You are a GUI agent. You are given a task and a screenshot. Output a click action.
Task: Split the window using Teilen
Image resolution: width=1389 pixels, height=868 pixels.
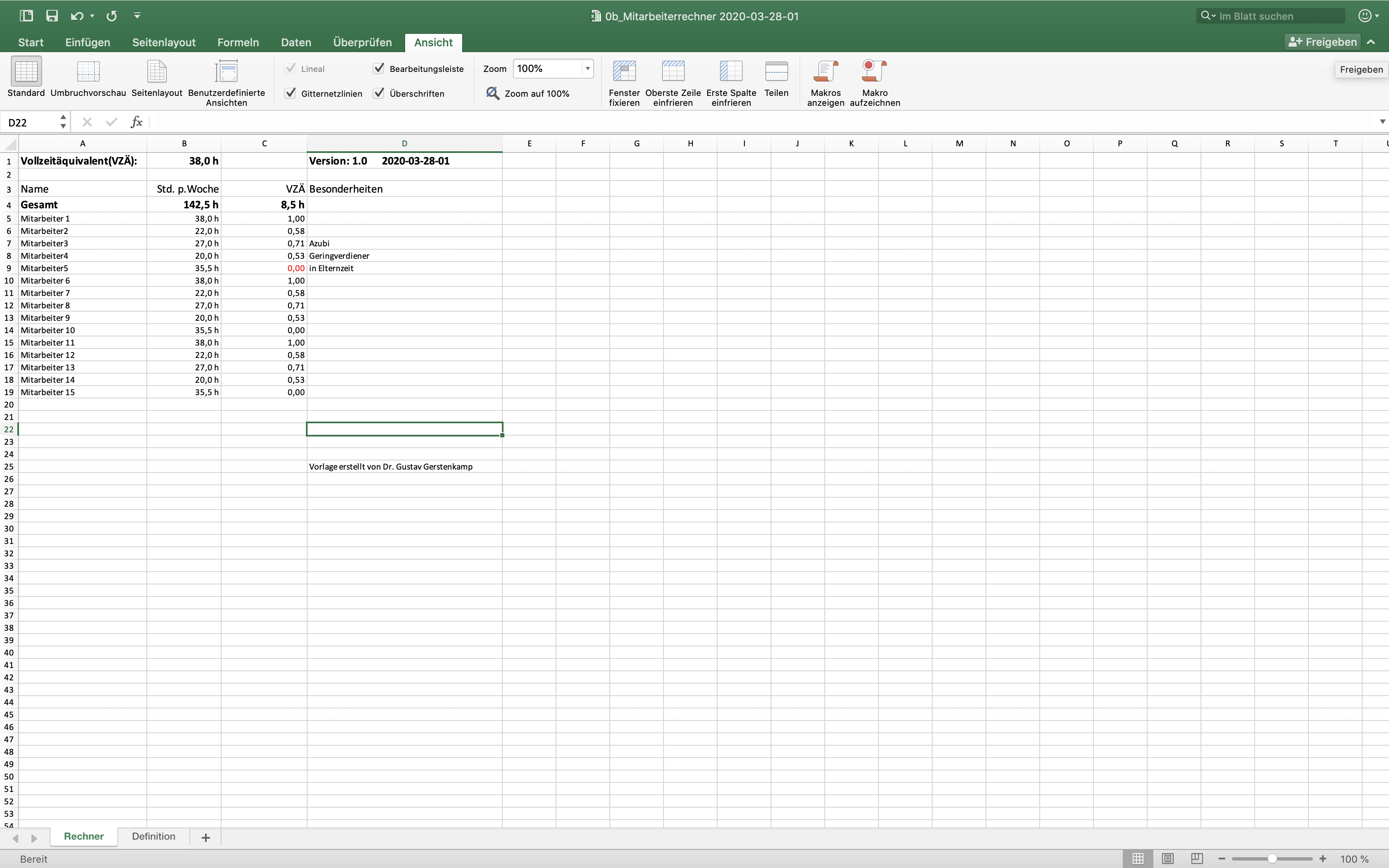[777, 79]
